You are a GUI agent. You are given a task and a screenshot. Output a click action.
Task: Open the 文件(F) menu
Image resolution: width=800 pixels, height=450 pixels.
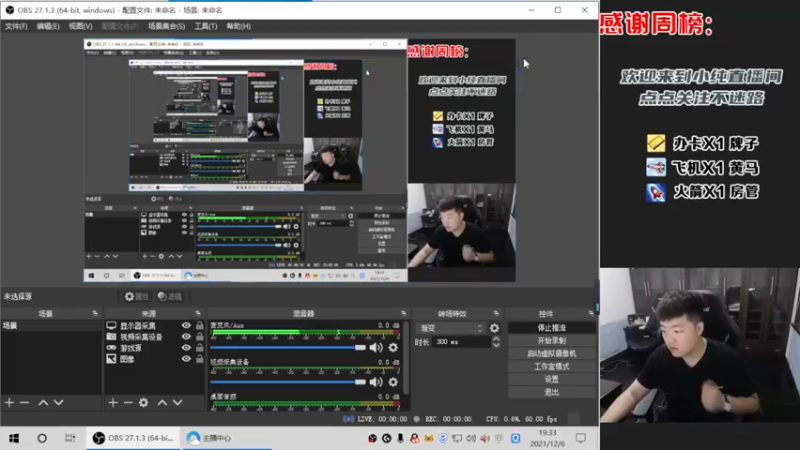[16, 26]
